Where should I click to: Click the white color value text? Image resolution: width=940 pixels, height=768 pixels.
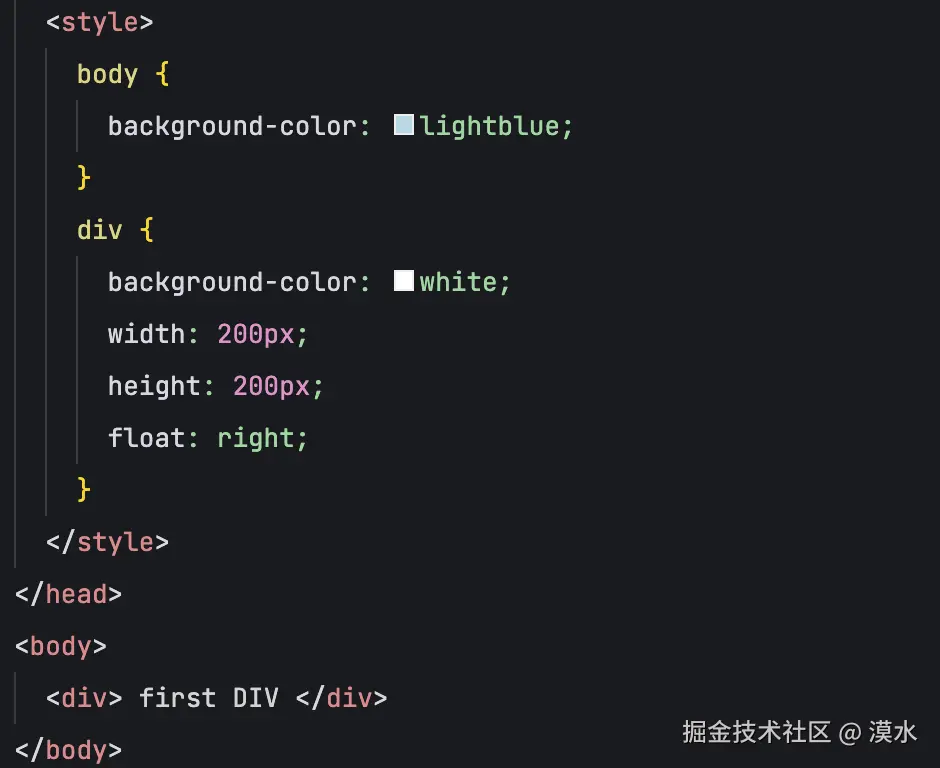tap(458, 282)
